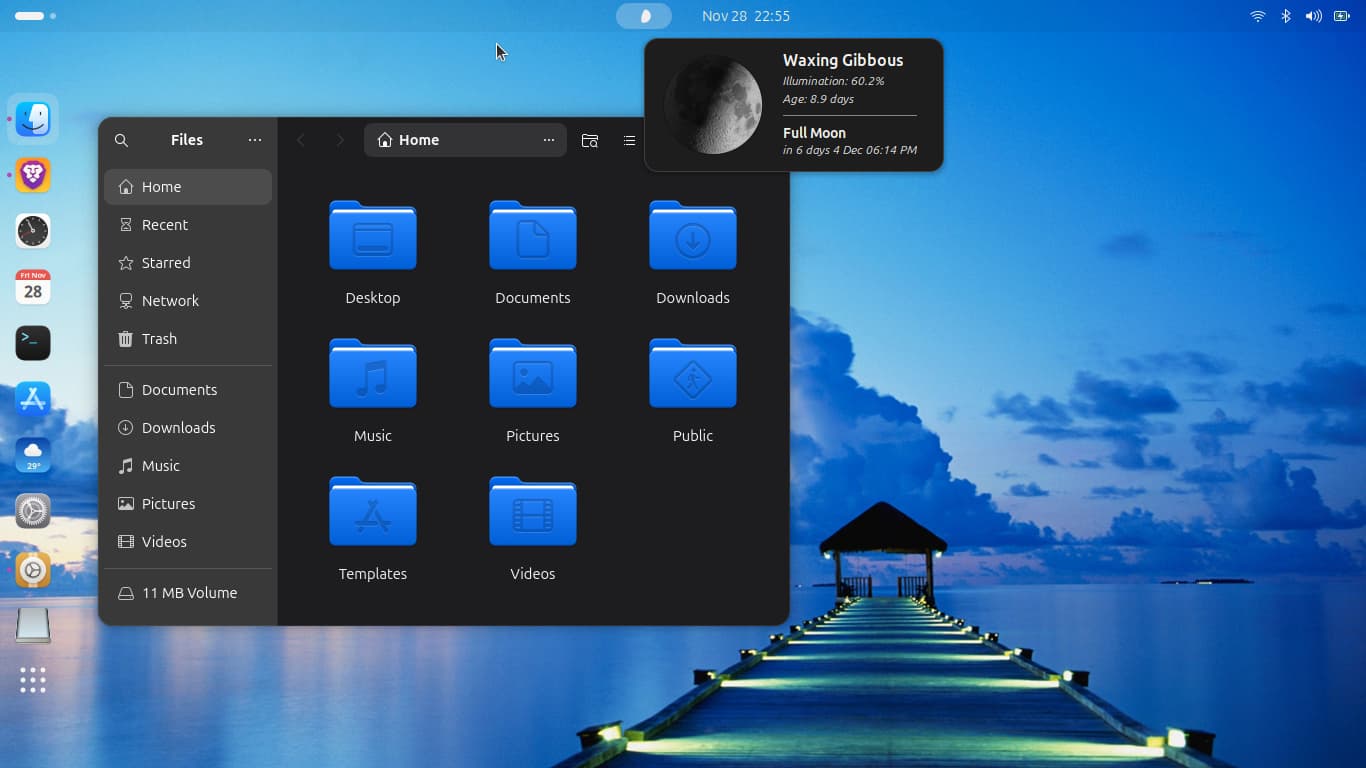Open System Settings gear in the dock
The image size is (1366, 768).
33,511
